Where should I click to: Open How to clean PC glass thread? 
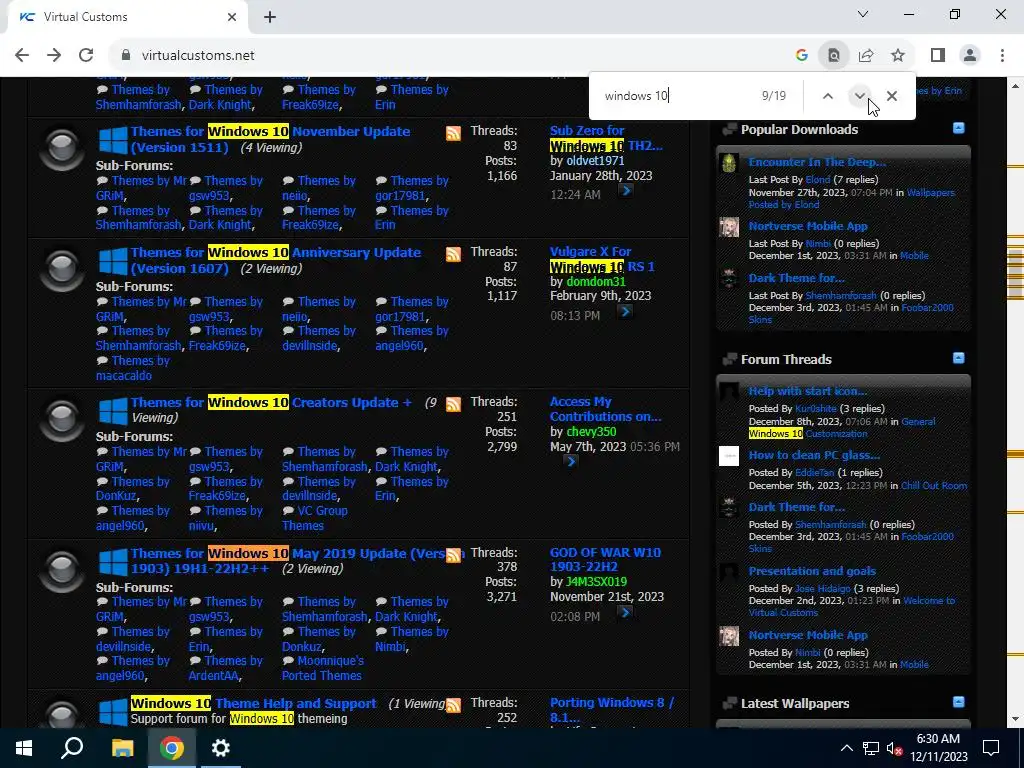(x=814, y=455)
